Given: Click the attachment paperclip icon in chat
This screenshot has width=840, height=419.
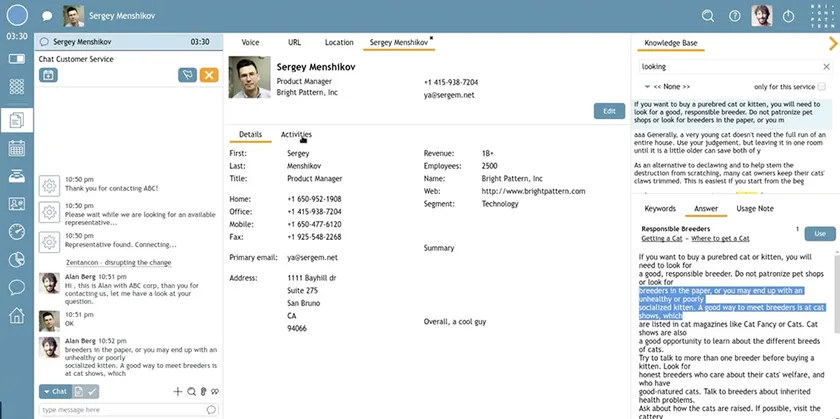Looking at the screenshot, I should click(202, 391).
